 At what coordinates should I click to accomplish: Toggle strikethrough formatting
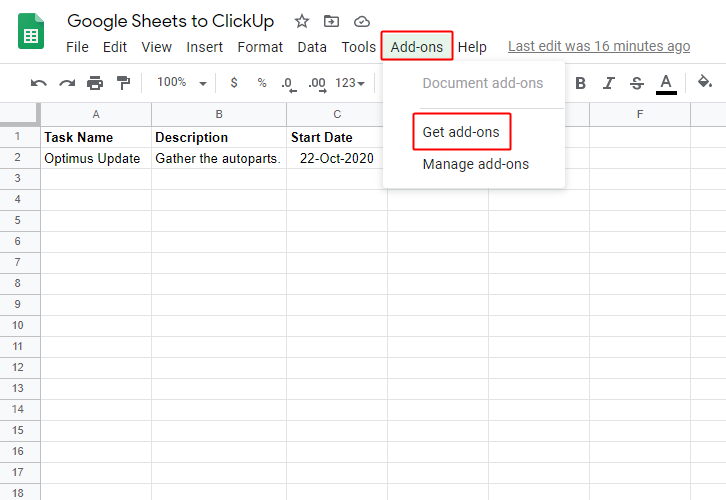pyautogui.click(x=637, y=83)
